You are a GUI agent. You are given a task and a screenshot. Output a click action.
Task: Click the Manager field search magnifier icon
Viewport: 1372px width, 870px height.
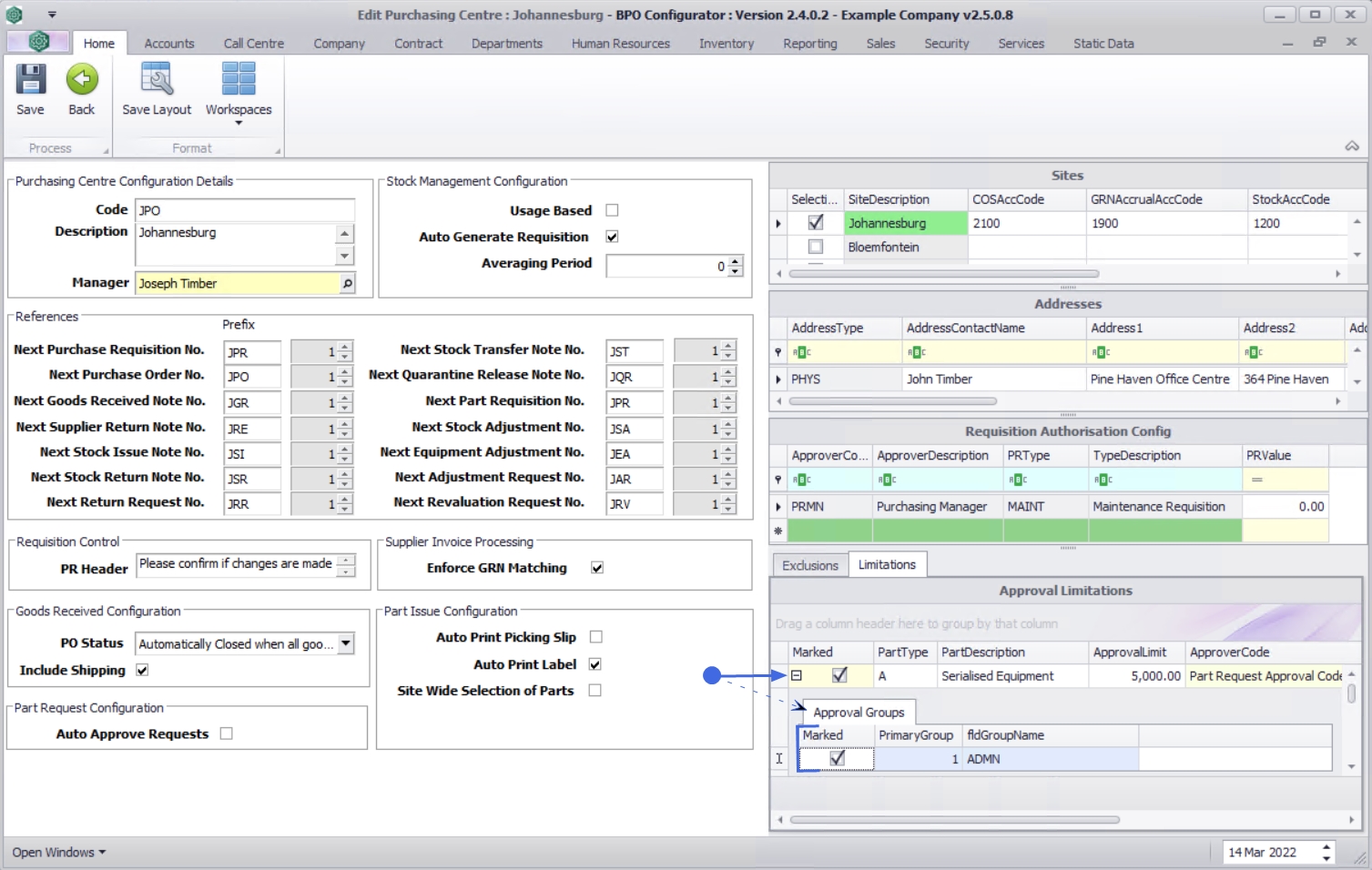coord(347,284)
